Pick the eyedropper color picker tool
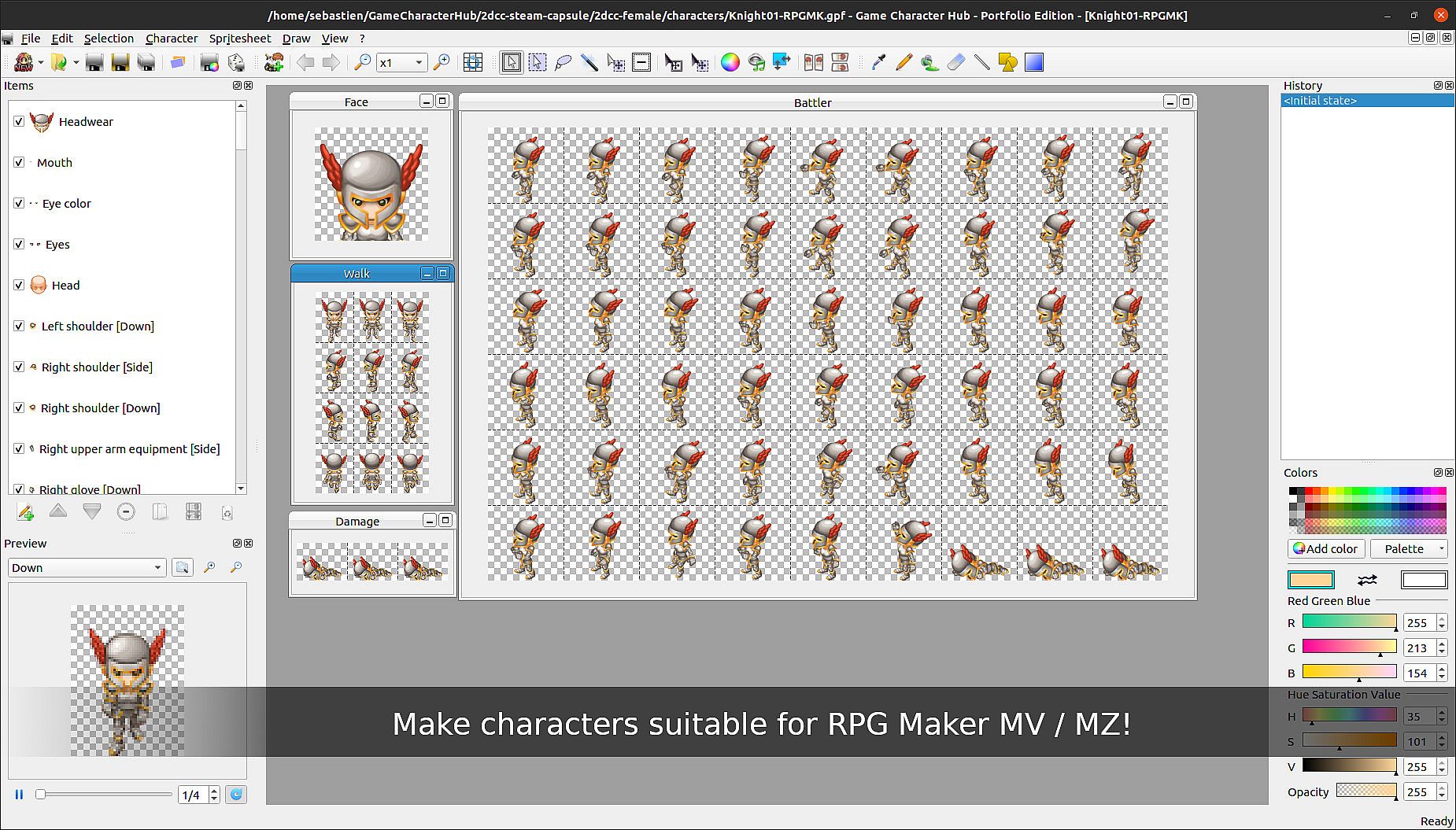1456x830 pixels. pyautogui.click(x=878, y=63)
